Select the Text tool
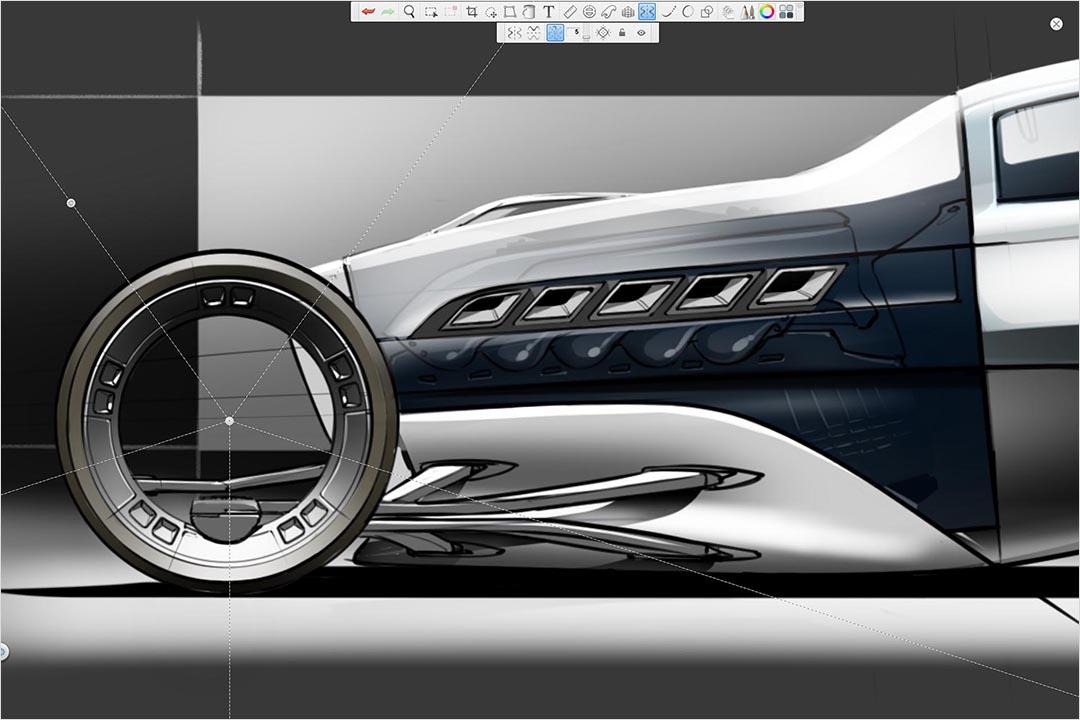Viewport: 1080px width, 720px height. click(549, 9)
